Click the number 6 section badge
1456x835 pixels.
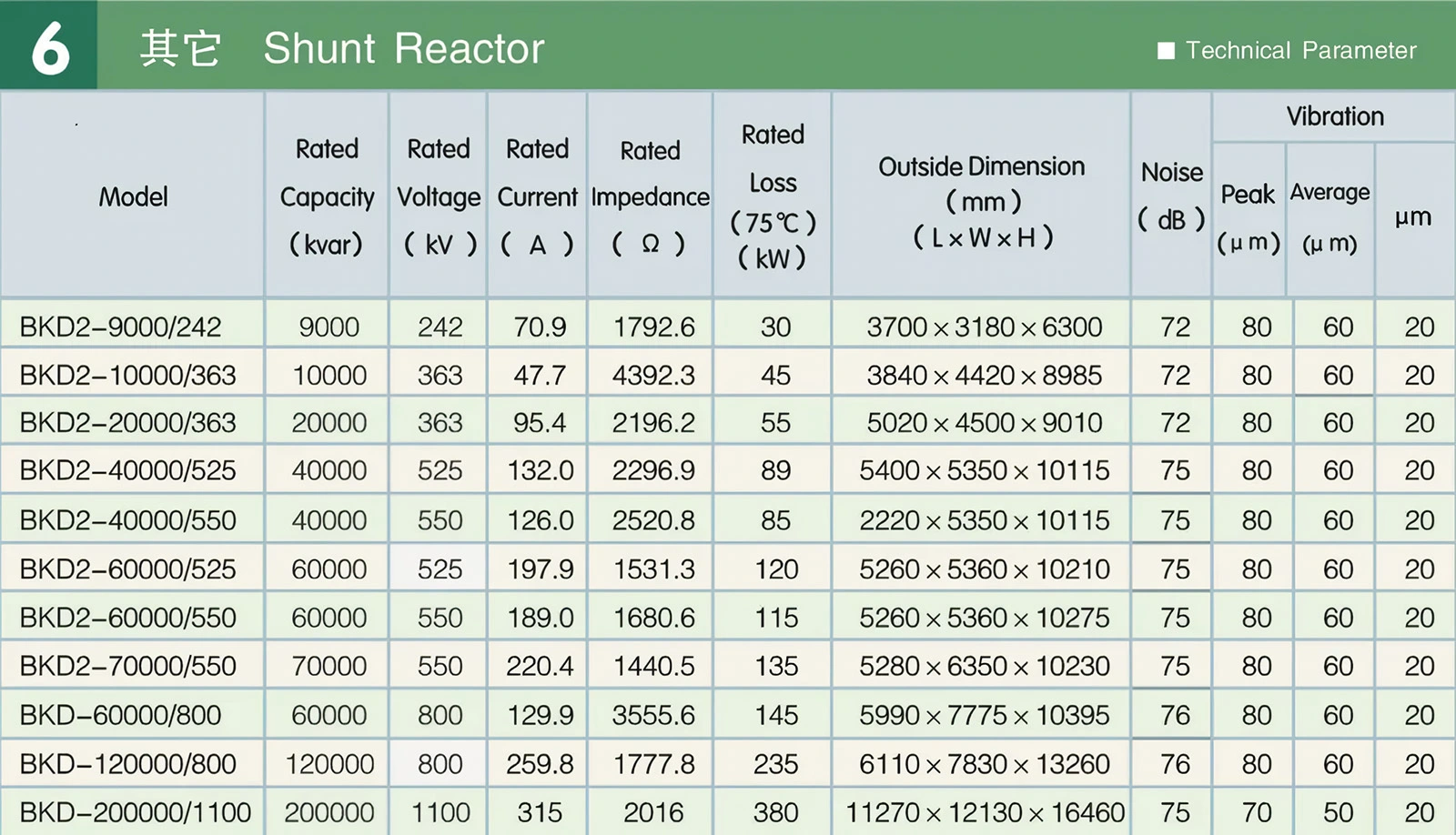(49, 46)
